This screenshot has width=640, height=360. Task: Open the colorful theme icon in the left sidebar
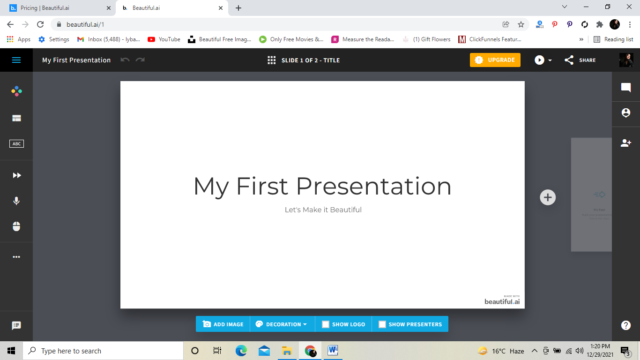tap(16, 91)
